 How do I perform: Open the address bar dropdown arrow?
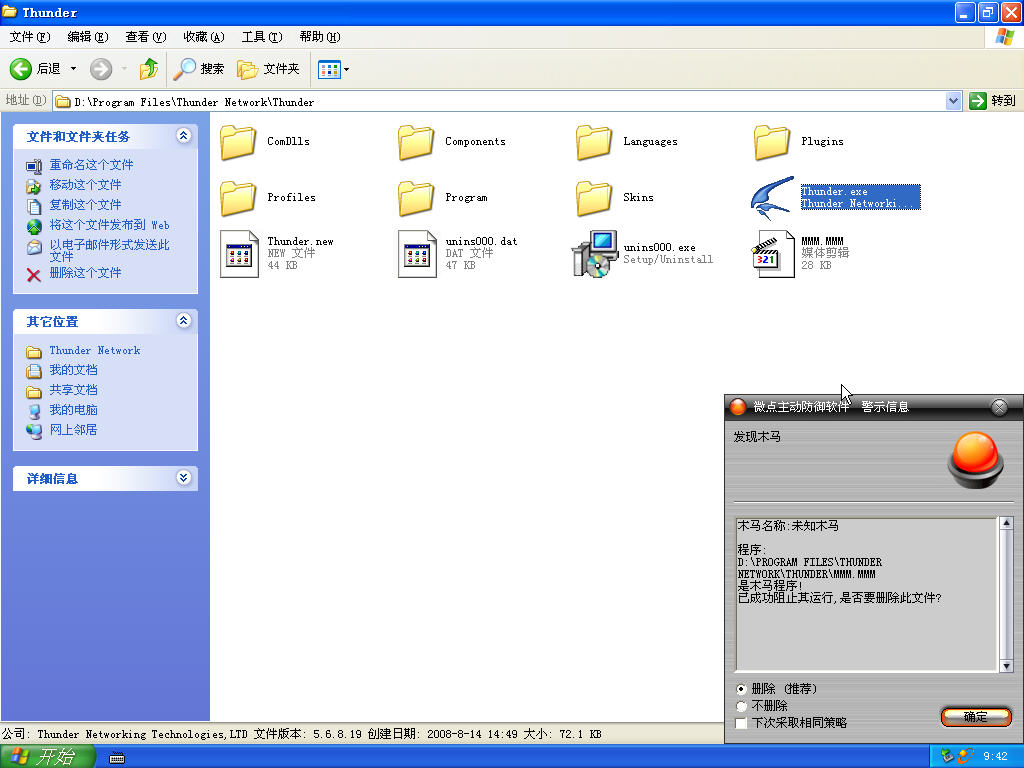coord(953,101)
